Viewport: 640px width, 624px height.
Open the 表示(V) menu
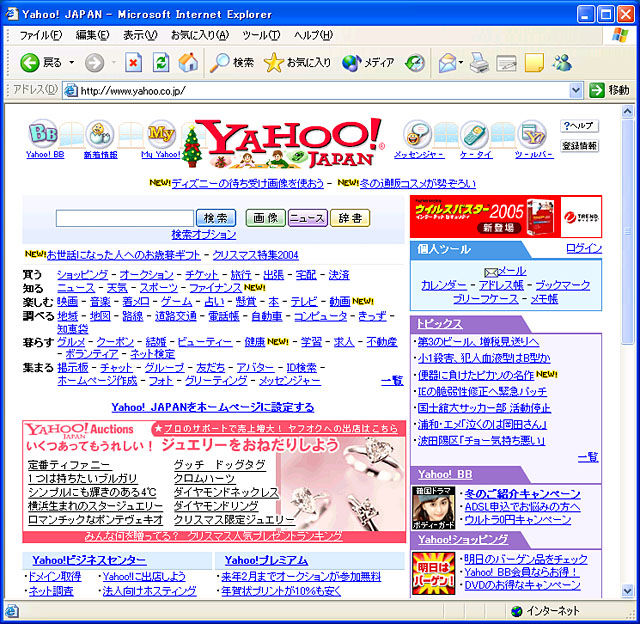coord(140,35)
